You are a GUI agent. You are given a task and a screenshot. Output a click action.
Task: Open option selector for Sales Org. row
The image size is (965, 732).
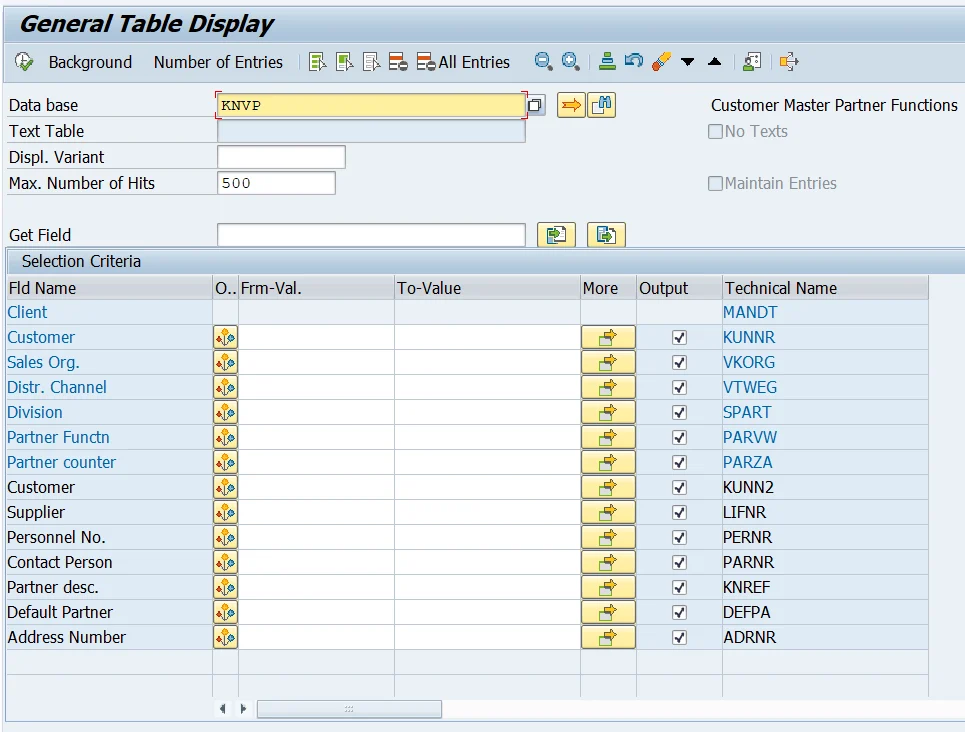click(x=225, y=362)
